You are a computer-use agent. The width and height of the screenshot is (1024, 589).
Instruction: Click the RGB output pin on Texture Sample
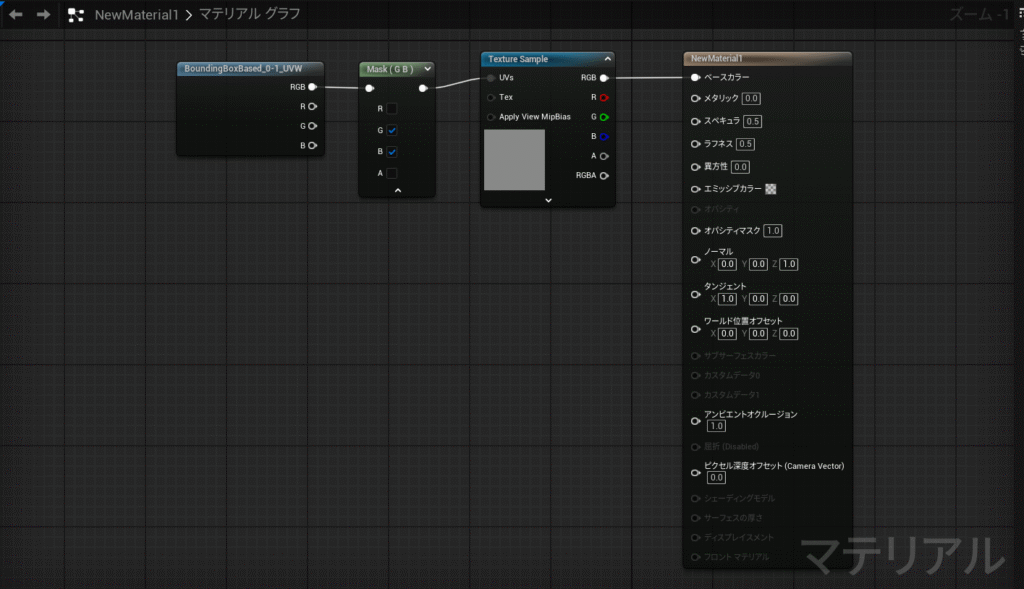click(x=604, y=78)
